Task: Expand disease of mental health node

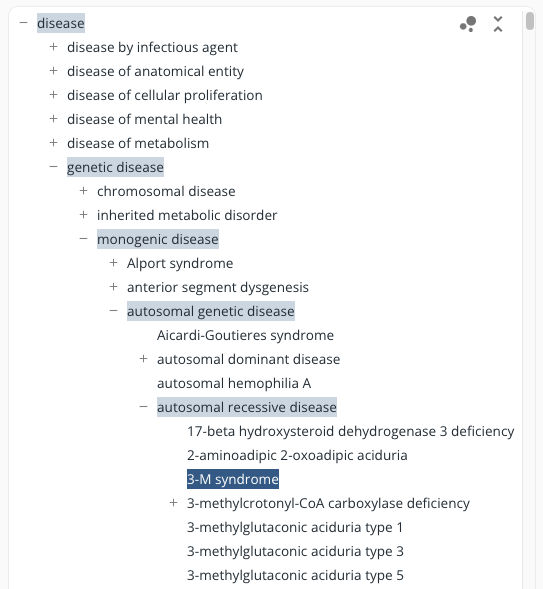Action: point(53,119)
